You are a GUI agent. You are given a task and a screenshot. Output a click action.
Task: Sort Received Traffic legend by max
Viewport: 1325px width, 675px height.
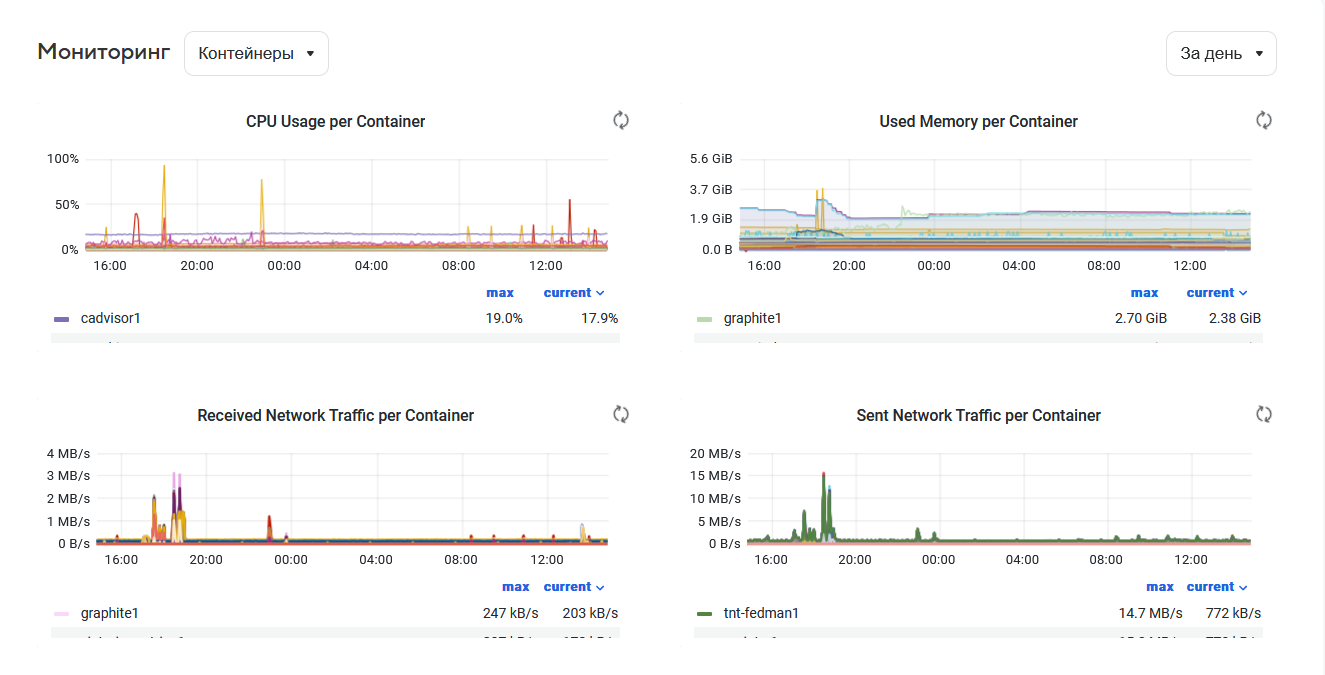pos(516,587)
